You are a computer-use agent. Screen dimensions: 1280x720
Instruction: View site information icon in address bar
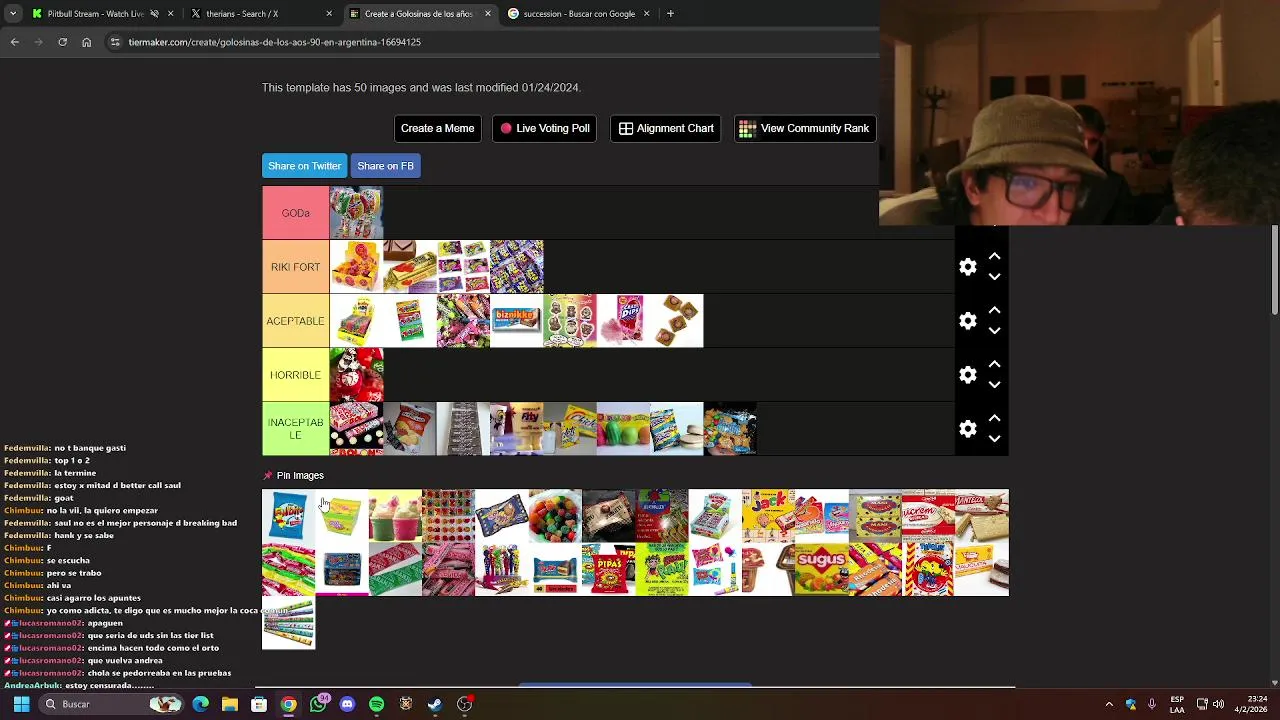point(115,42)
